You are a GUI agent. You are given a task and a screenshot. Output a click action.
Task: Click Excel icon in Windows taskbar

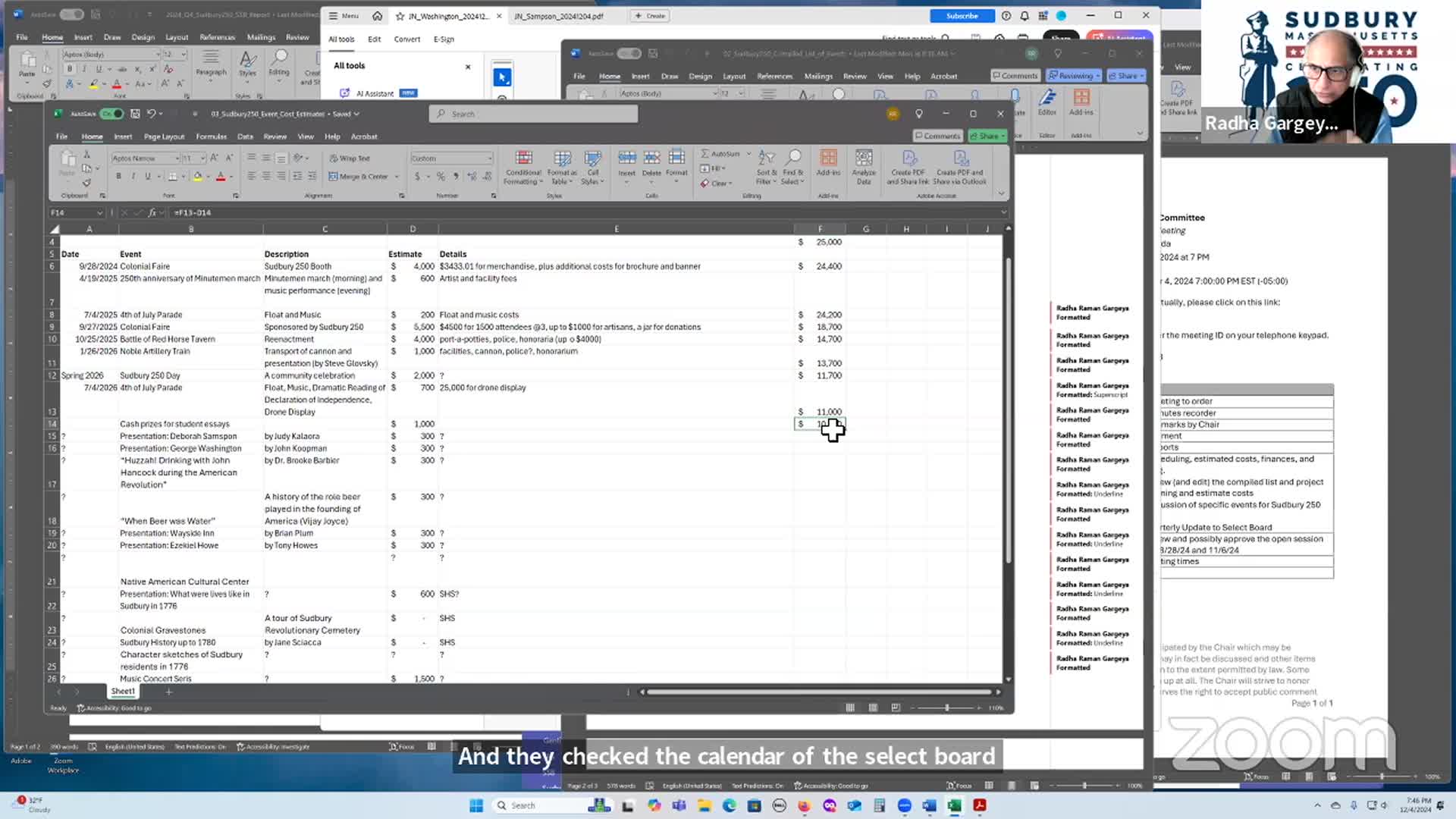click(x=954, y=805)
